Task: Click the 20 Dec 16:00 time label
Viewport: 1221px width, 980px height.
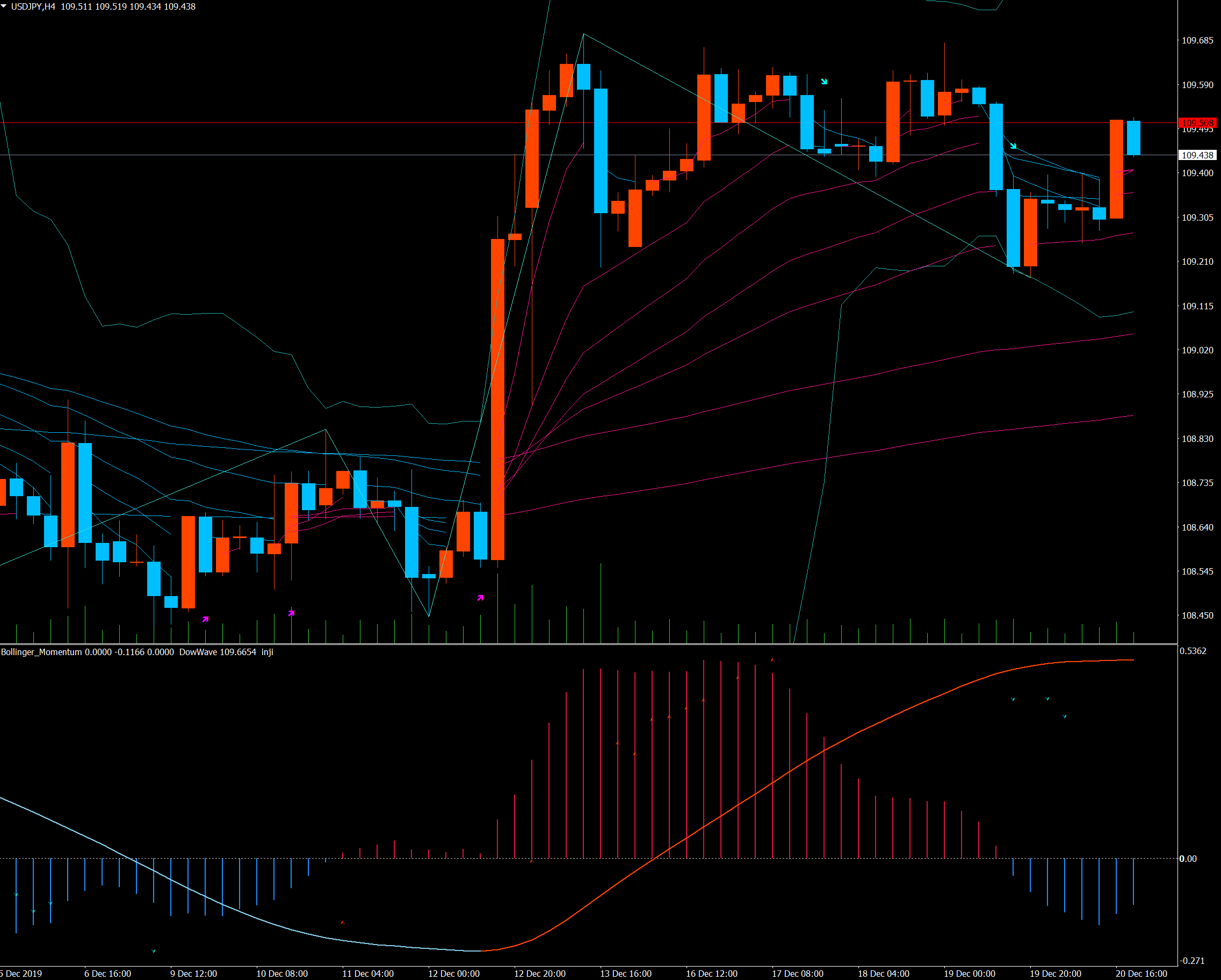Action: 1141,974
